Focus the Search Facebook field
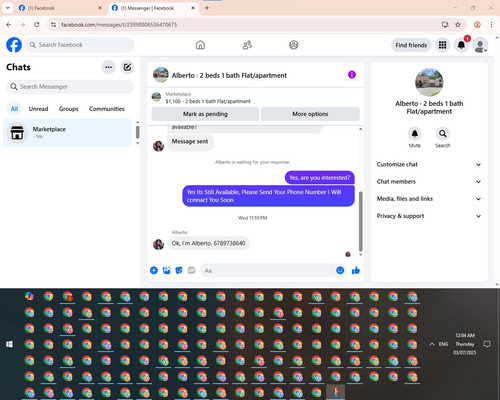The image size is (500, 400). click(80, 45)
